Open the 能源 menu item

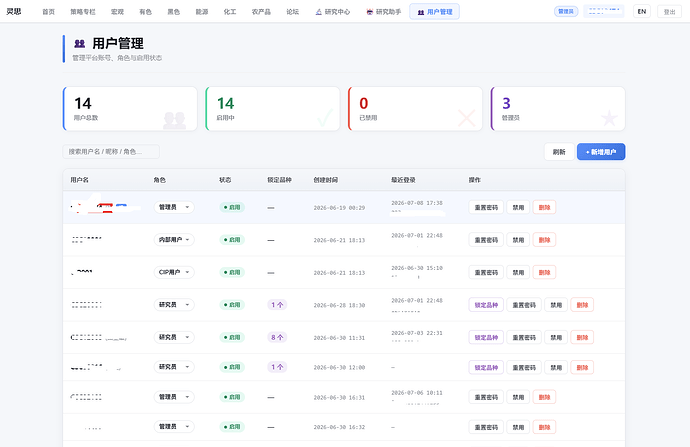click(x=202, y=12)
